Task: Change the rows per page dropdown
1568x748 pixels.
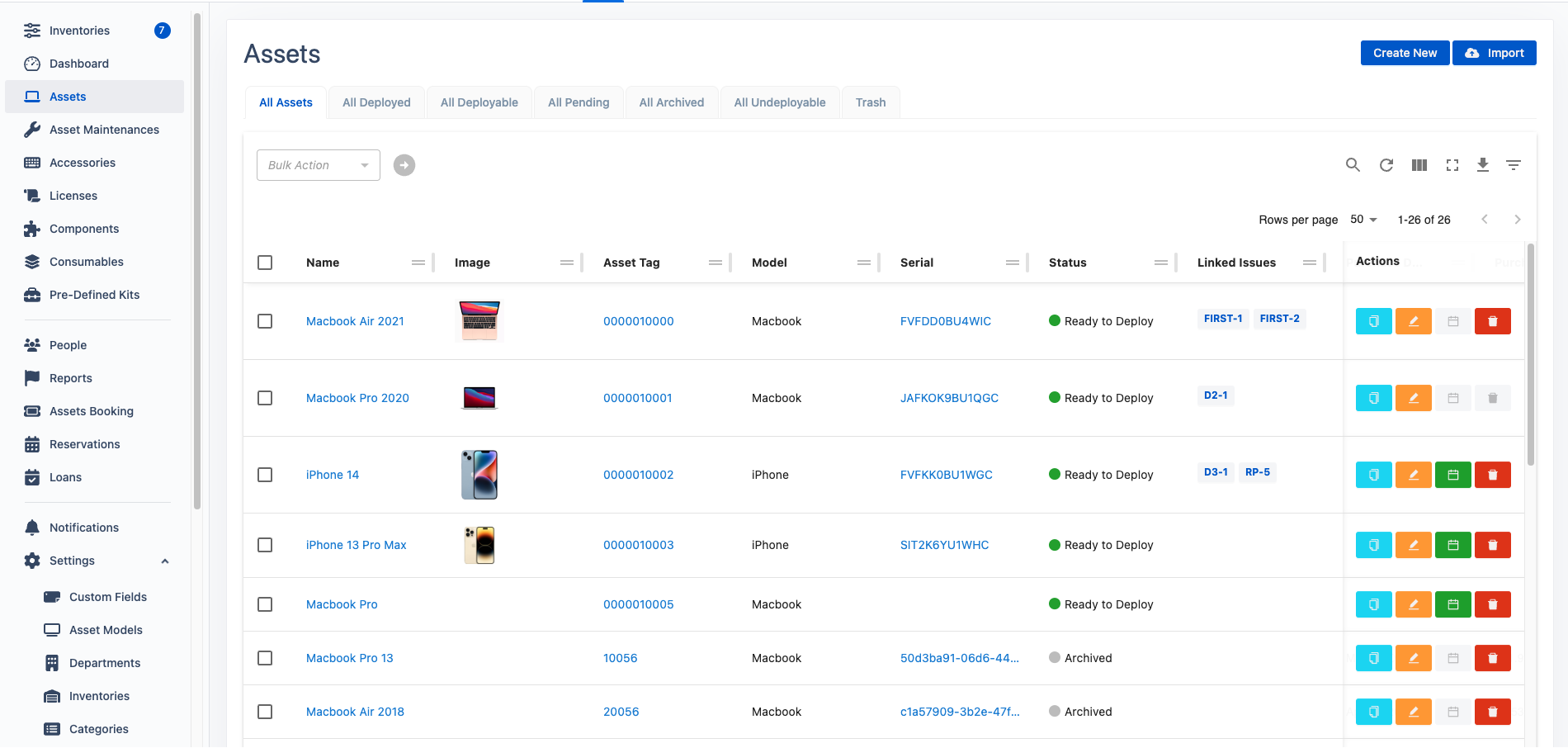Action: tap(1364, 220)
